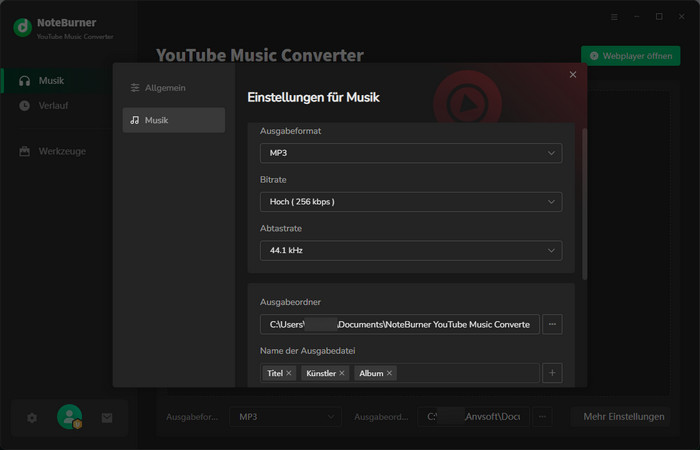This screenshot has width=700, height=450.
Task: Click the settings dialog scrollbar
Action: coord(584,204)
